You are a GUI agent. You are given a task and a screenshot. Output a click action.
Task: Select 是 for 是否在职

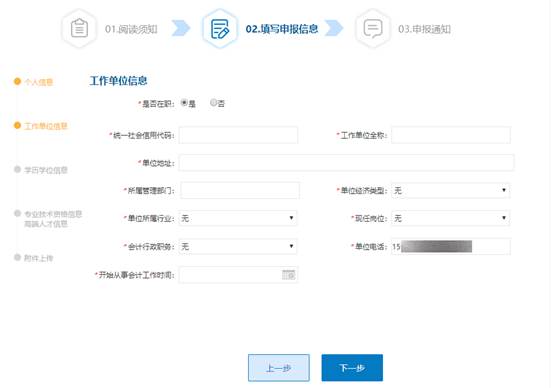click(x=184, y=103)
